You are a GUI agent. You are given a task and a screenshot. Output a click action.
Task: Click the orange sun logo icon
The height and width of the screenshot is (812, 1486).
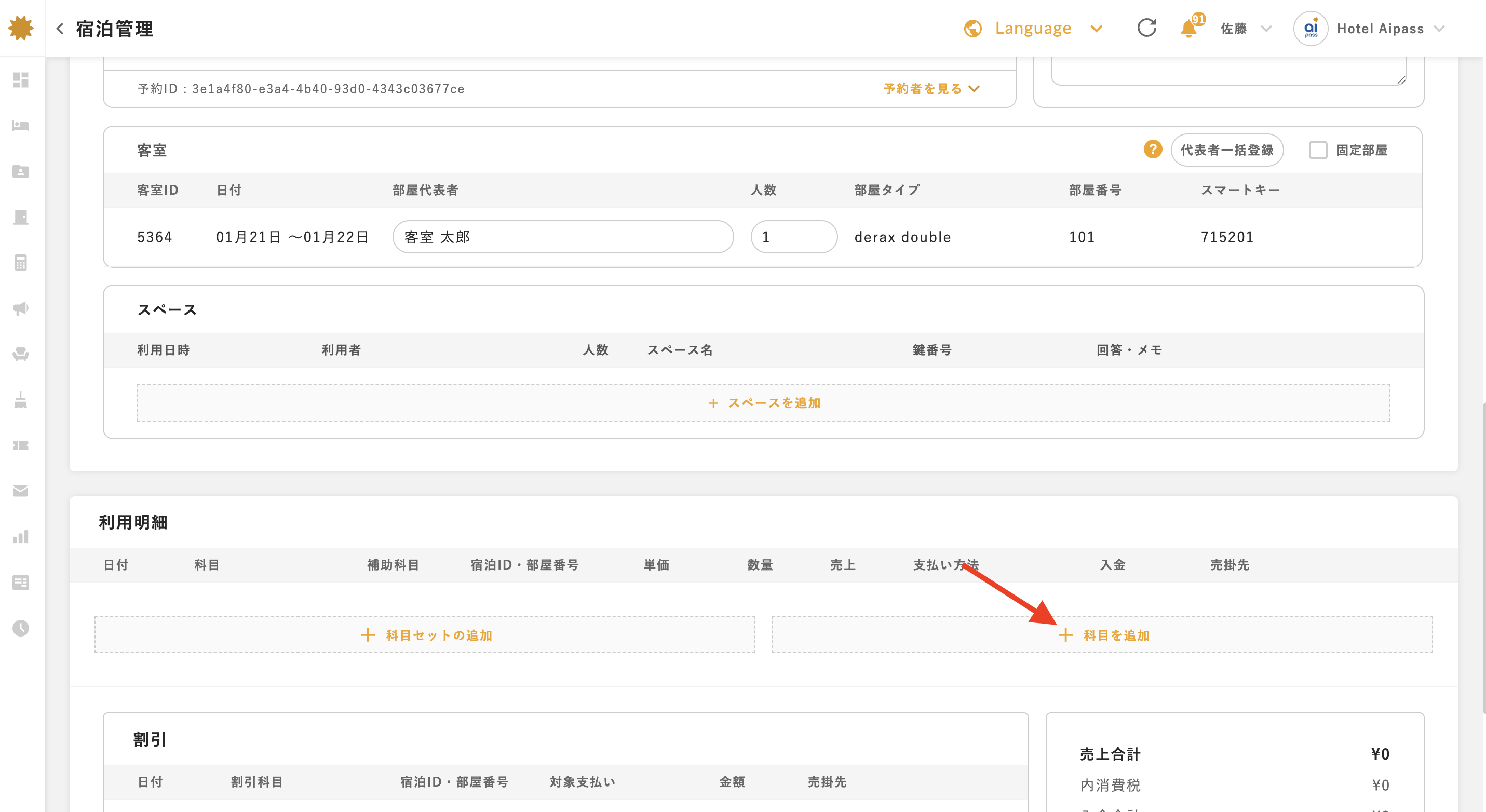click(x=21, y=28)
